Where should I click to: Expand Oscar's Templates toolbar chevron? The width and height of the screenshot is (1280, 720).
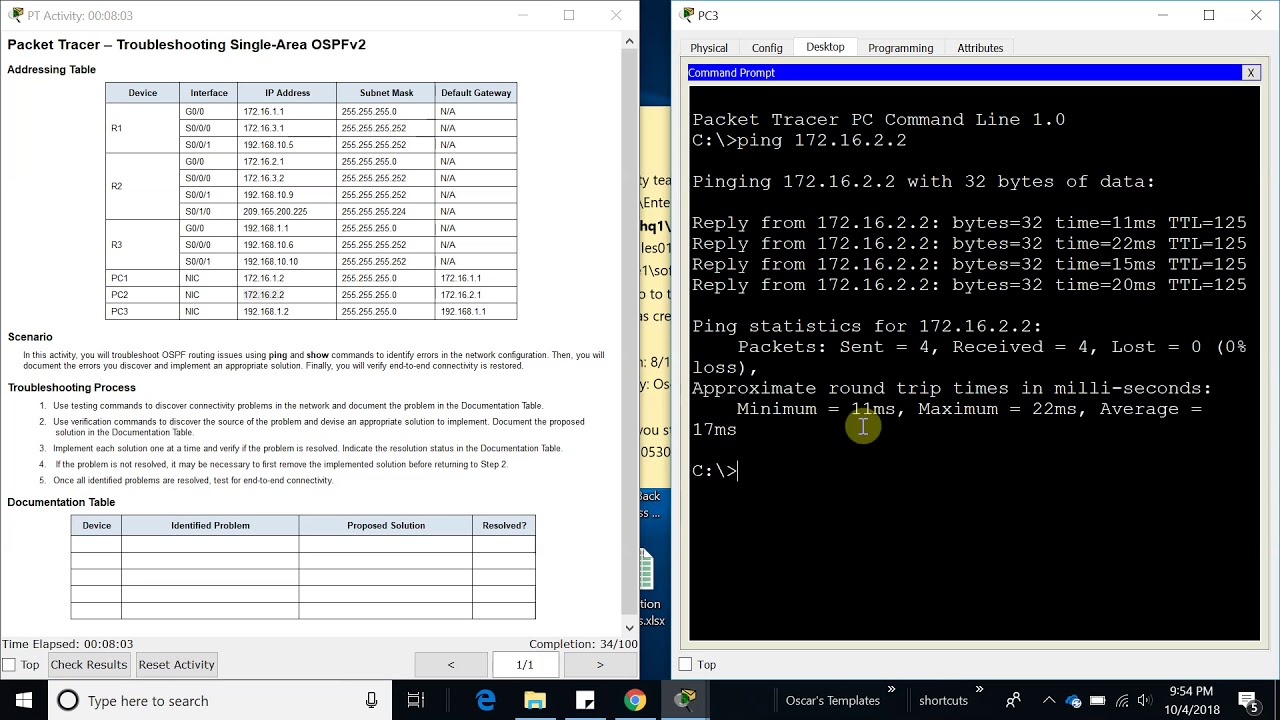coord(891,689)
